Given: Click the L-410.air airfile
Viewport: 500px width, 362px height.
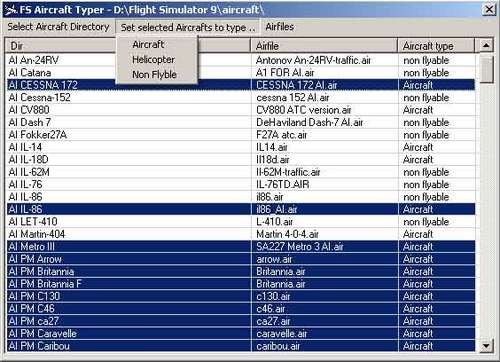Looking at the screenshot, I should [x=274, y=222].
